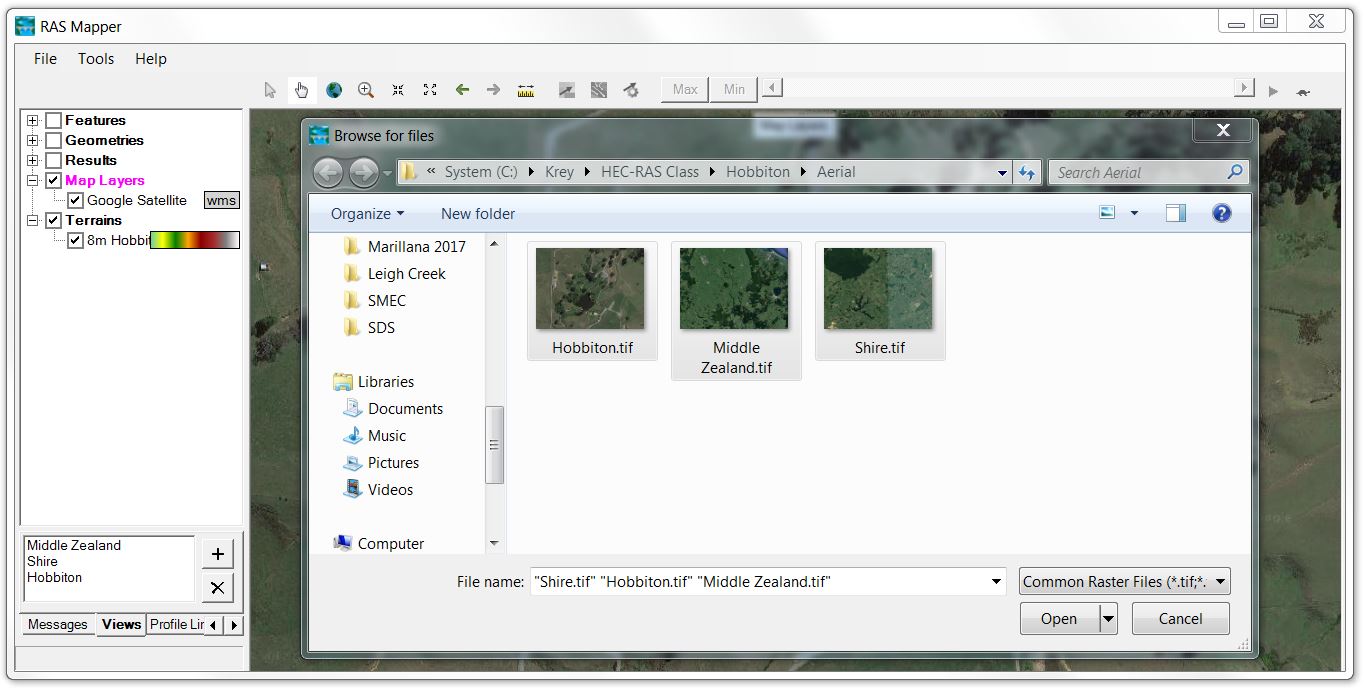Viewport: 1364px width, 692px height.
Task: Click the Open button
Action: (1059, 619)
